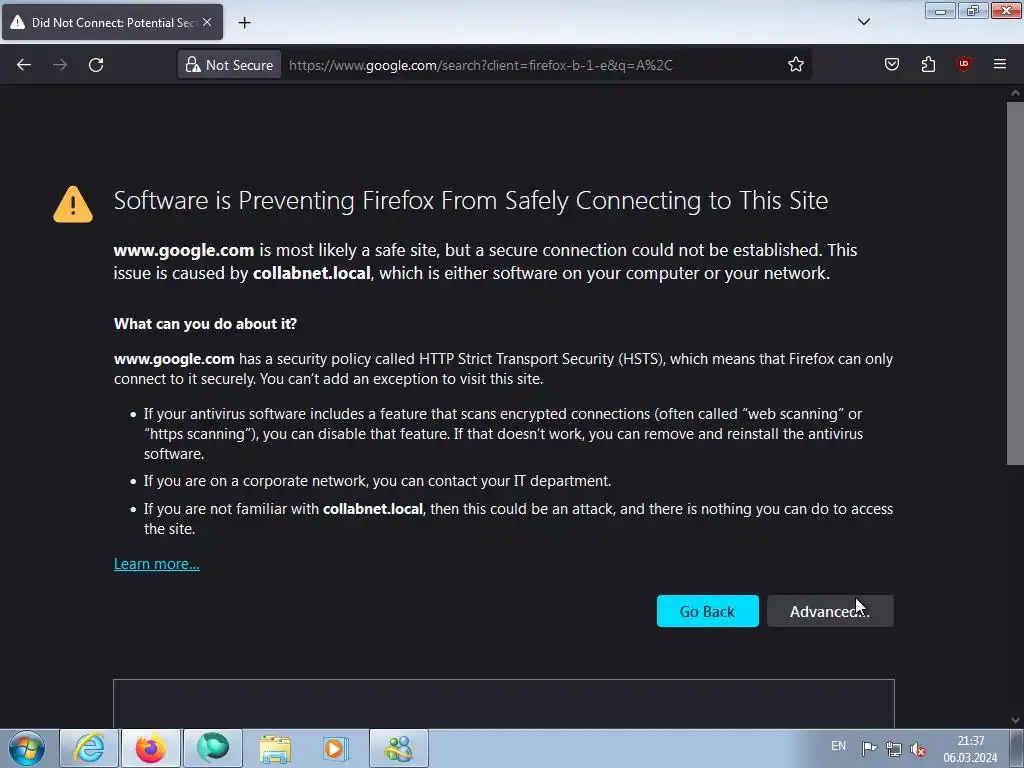This screenshot has height=768, width=1024.
Task: Click the forward navigation arrow
Action: pyautogui.click(x=60, y=65)
